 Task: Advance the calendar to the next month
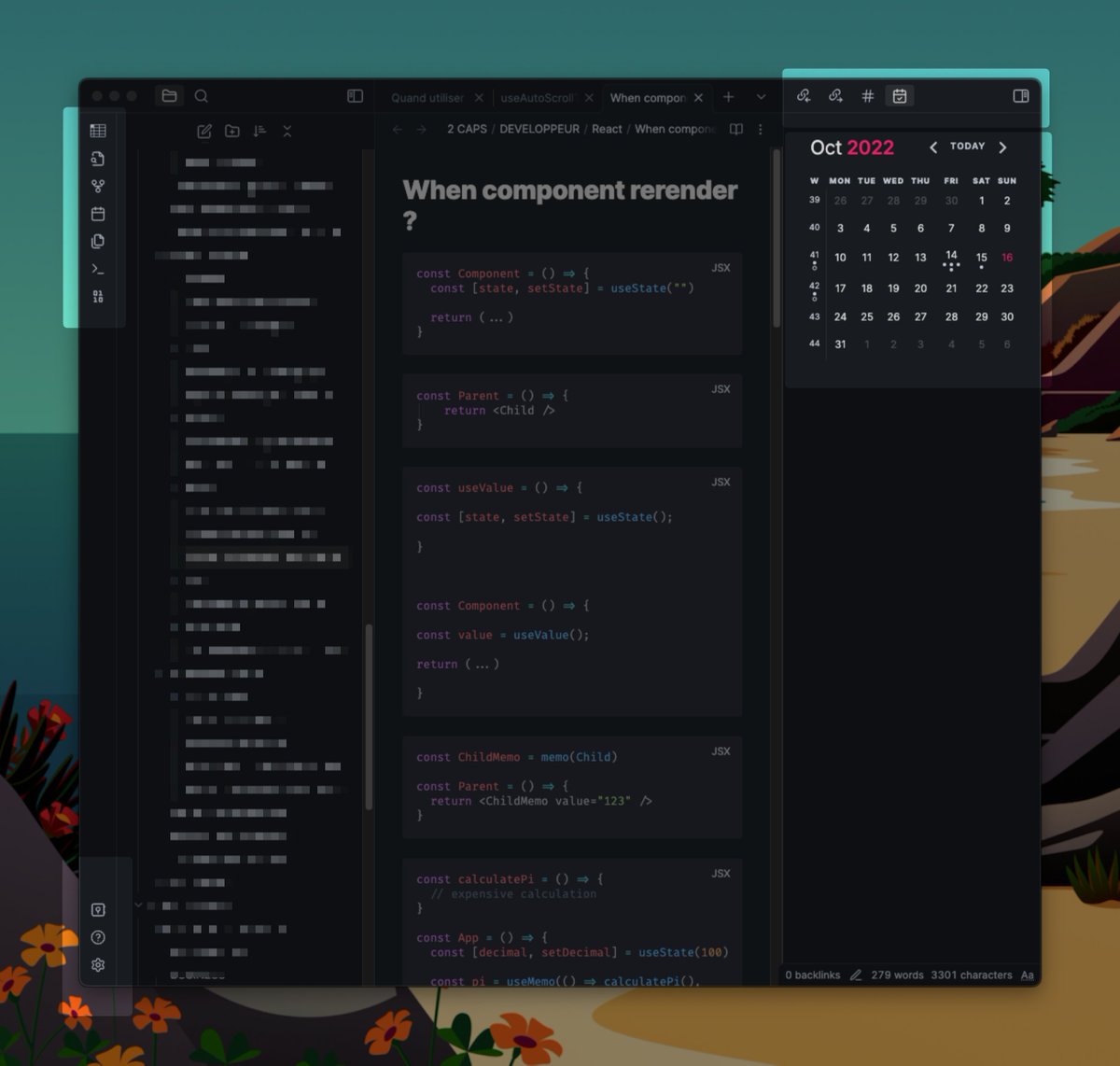(x=1002, y=147)
